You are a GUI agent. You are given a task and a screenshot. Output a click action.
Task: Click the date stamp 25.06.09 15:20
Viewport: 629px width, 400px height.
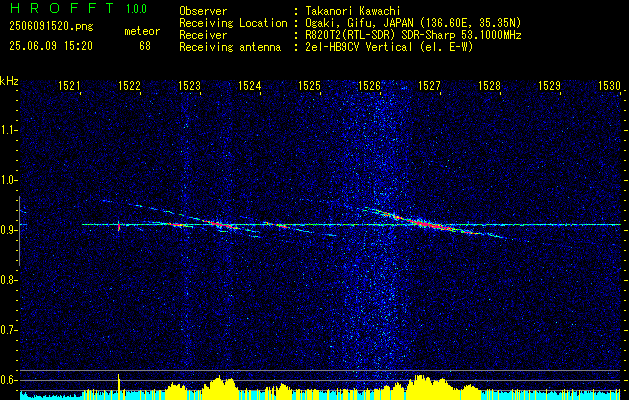(x=51, y=46)
